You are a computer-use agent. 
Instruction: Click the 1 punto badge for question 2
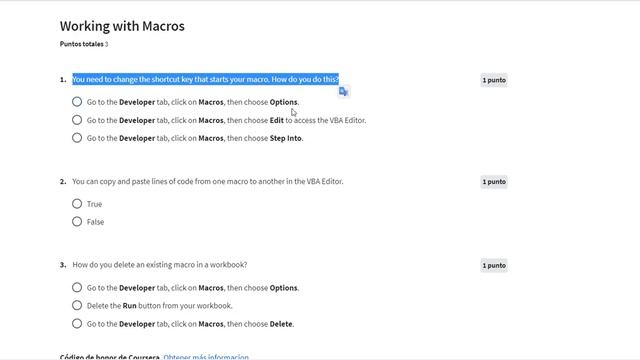click(494, 182)
